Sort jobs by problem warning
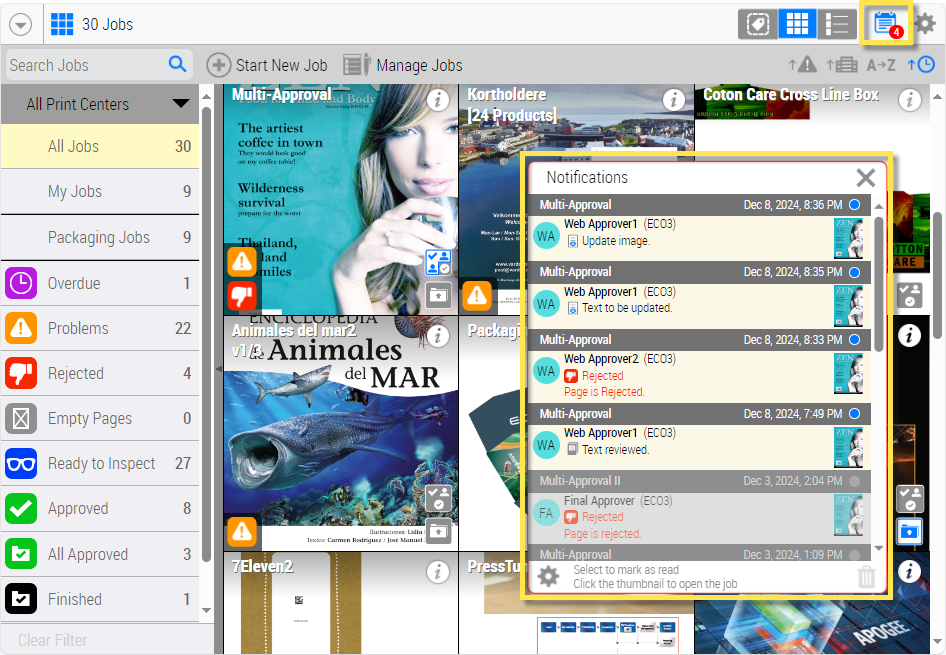 click(802, 65)
